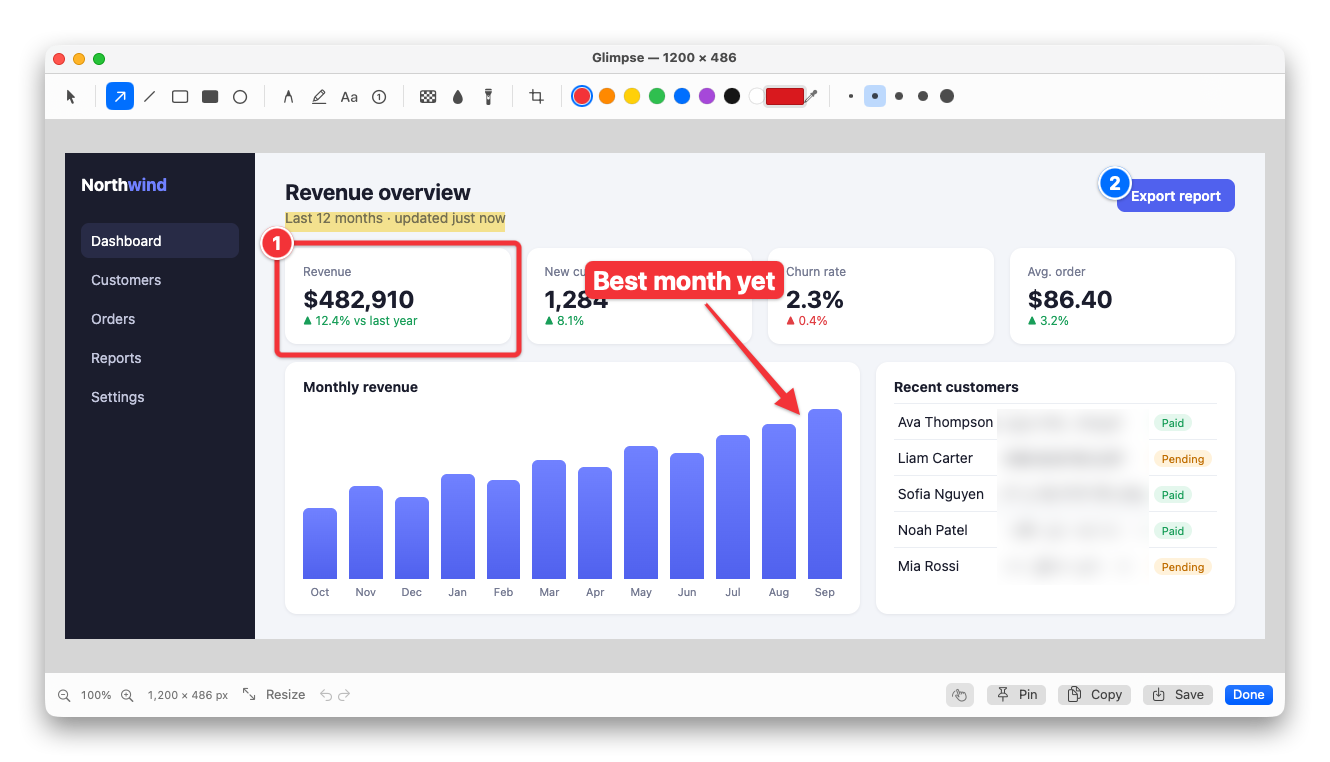Select the blur droplet tool
1330x762 pixels.
[x=458, y=97]
